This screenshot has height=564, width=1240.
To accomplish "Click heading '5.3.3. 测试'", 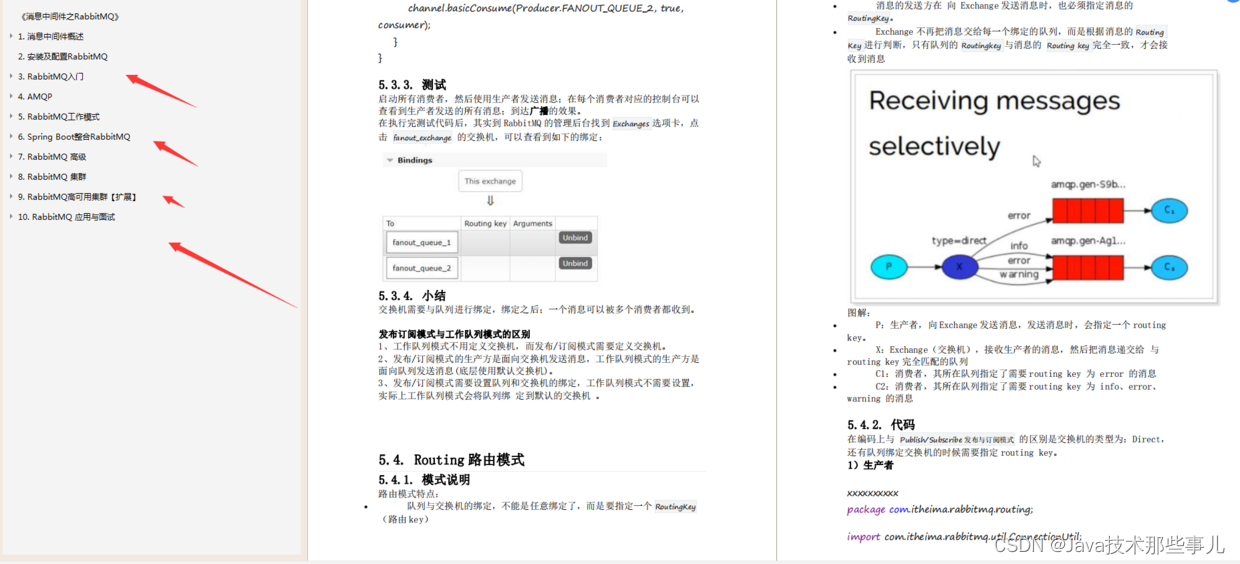I will [412, 84].
